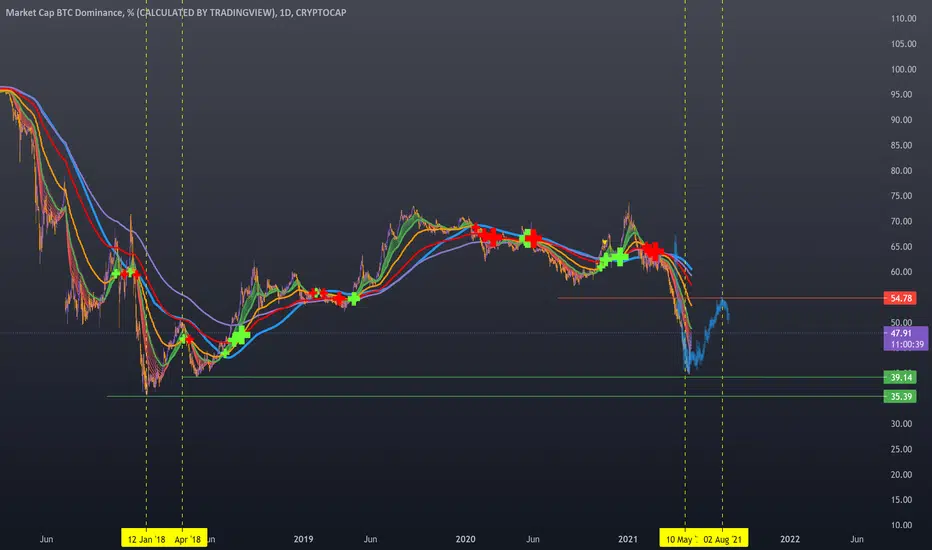Screen dimensions: 932x550
Task: Click the 11:00:39 bar countdown timer
Action: (x=905, y=344)
